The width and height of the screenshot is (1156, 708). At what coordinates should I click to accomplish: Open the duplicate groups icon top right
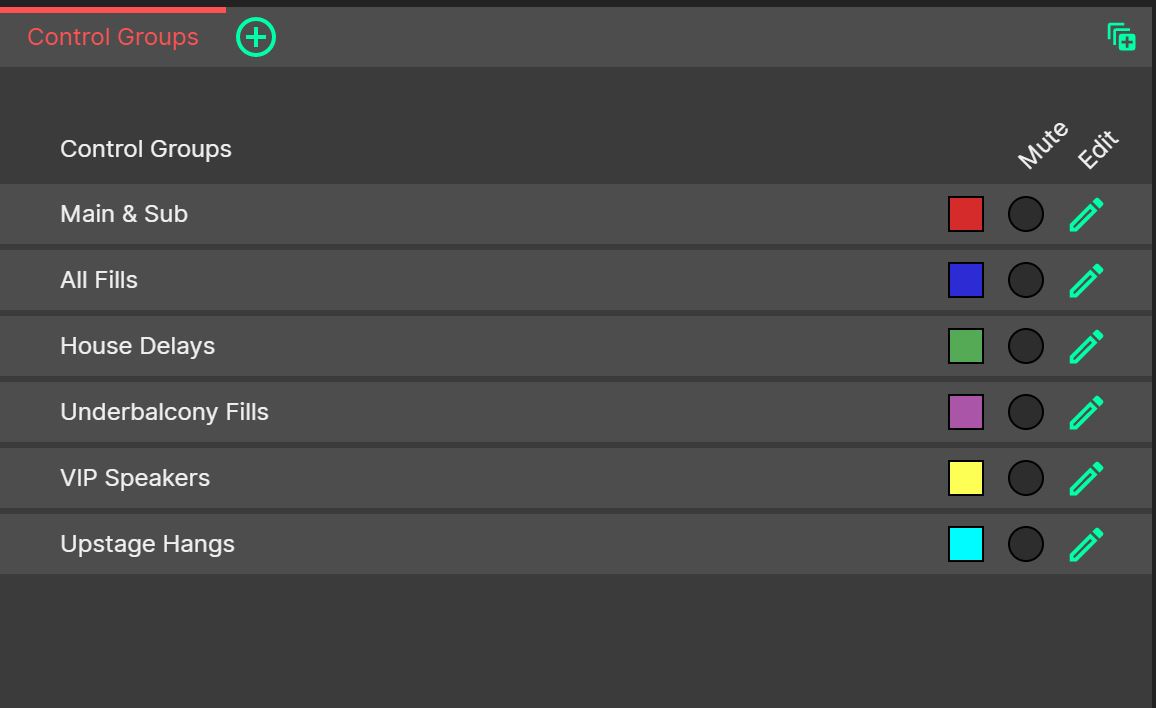[1121, 37]
